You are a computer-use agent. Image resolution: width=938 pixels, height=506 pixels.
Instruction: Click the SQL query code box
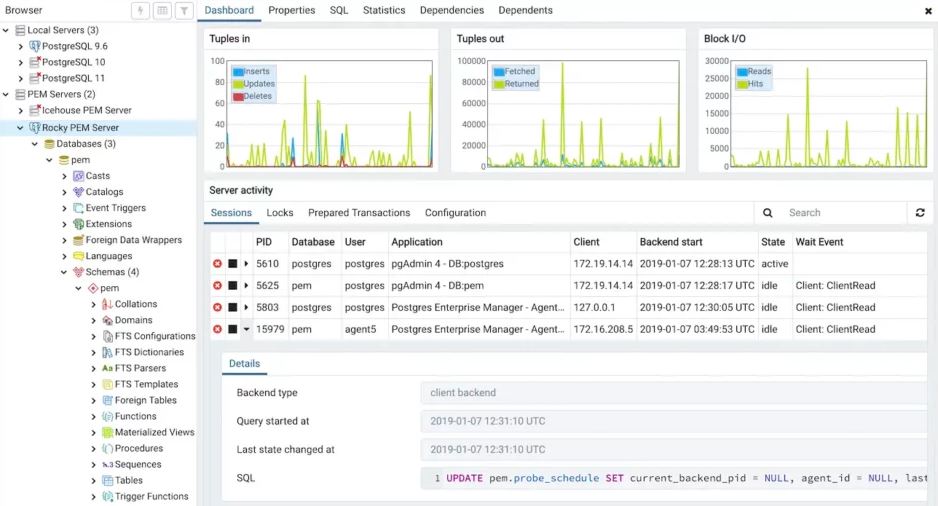click(674, 478)
